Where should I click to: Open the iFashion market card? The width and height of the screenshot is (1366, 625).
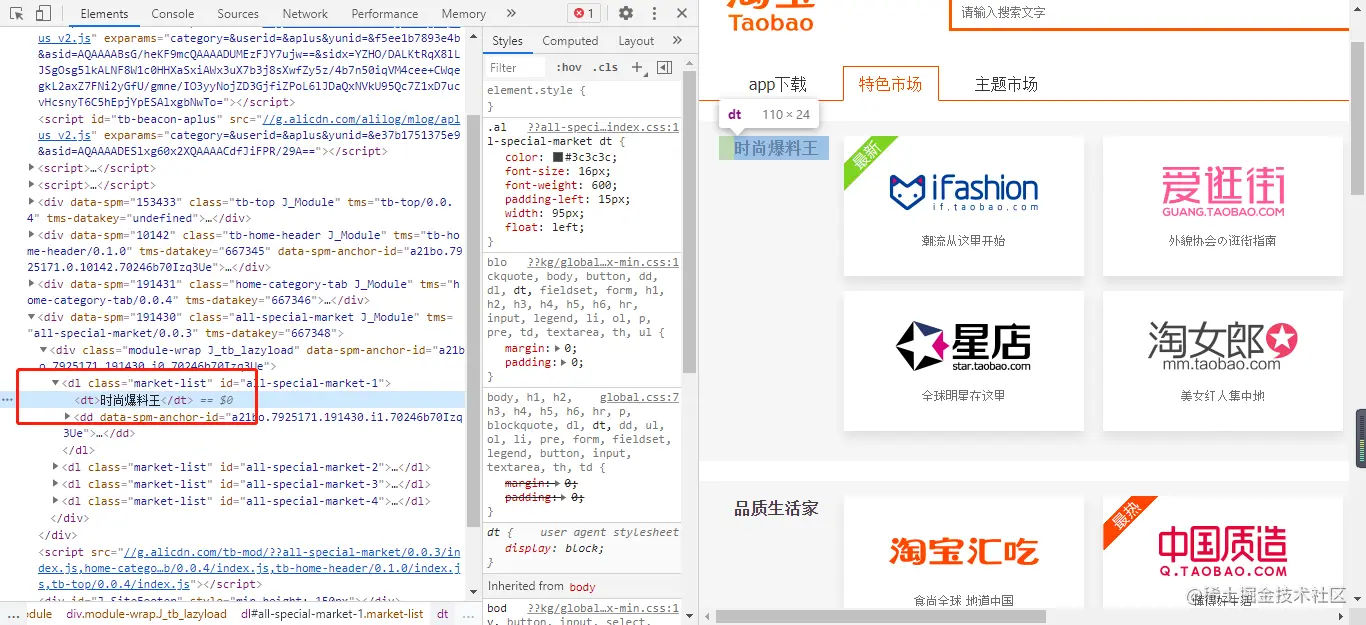pos(964,206)
